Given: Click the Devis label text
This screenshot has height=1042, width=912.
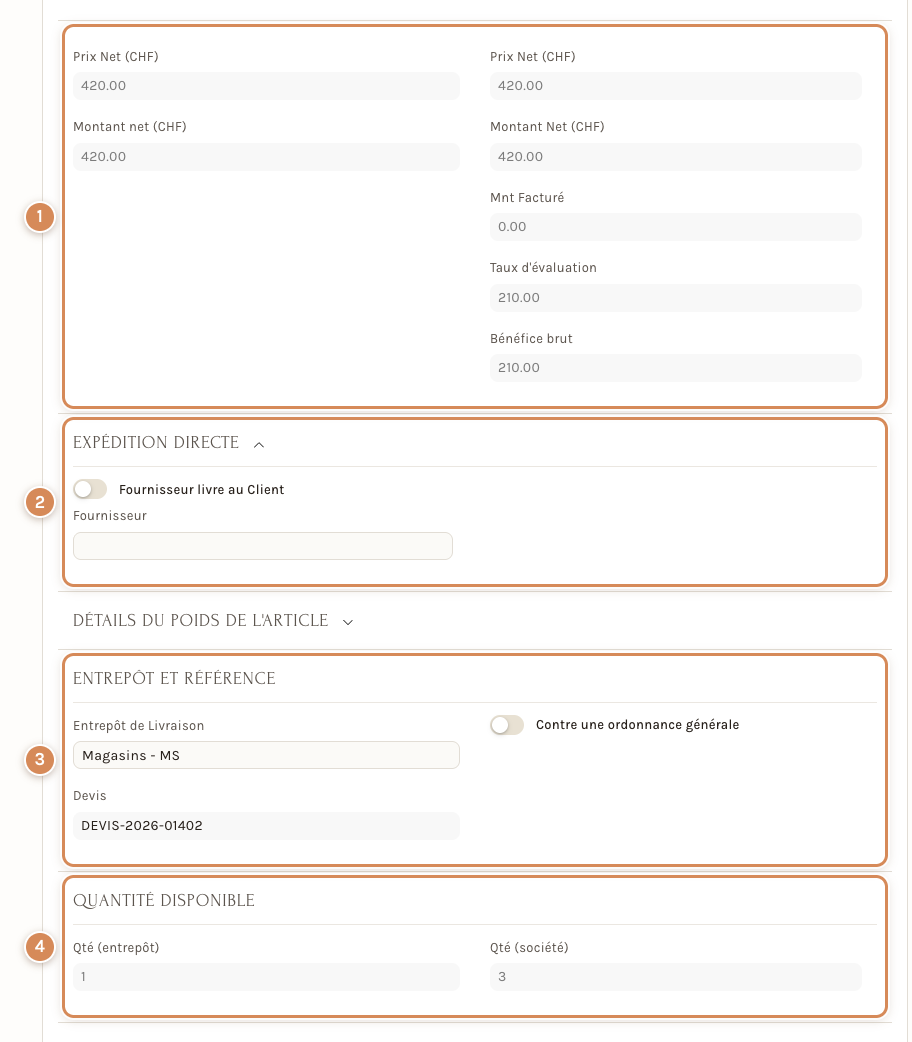Looking at the screenshot, I should (90, 795).
